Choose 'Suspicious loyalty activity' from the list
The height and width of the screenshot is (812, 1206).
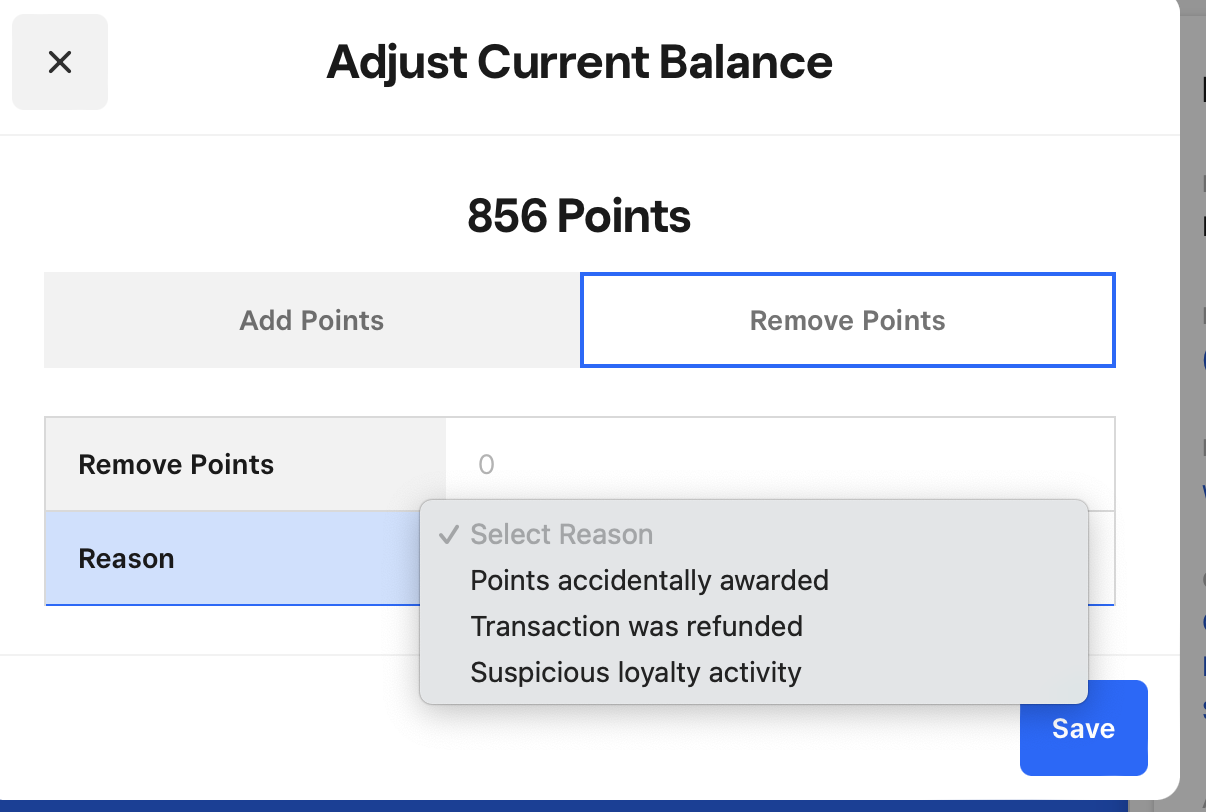point(635,672)
